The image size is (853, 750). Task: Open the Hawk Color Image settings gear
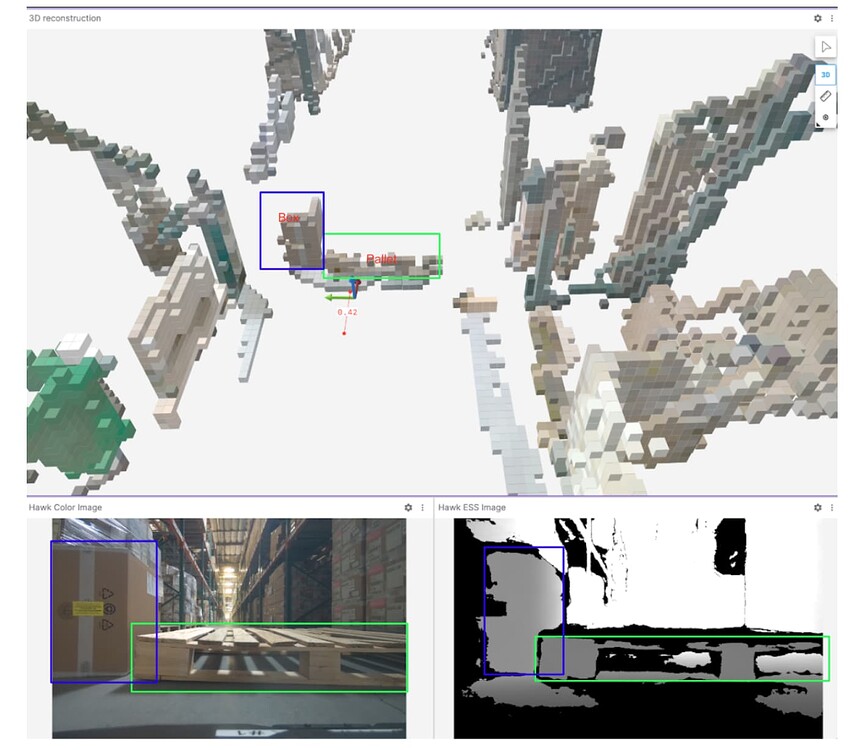[x=408, y=507]
